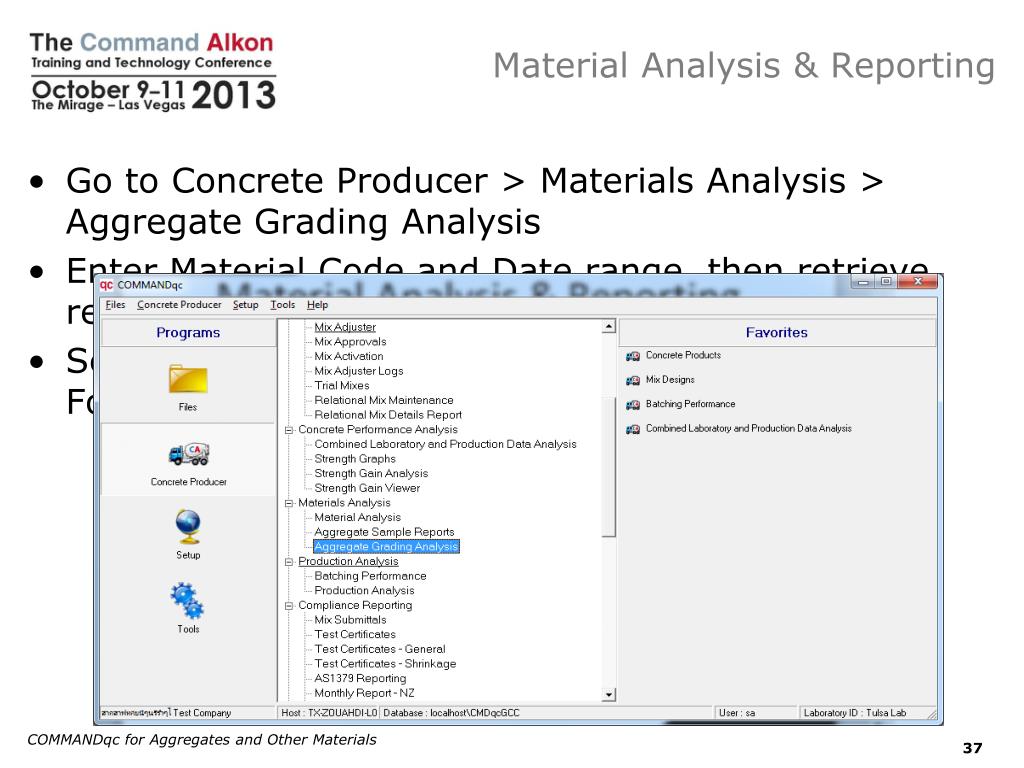Open Mix Submittals
The image size is (1024, 768).
[350, 620]
